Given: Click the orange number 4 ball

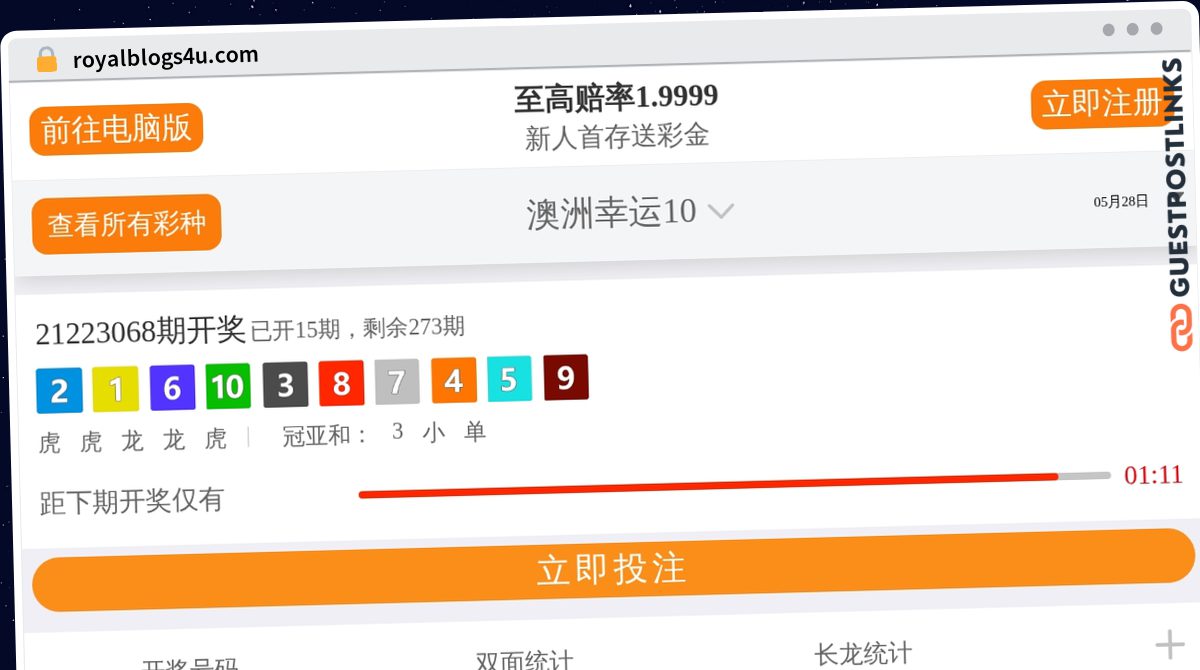Looking at the screenshot, I should point(454,380).
